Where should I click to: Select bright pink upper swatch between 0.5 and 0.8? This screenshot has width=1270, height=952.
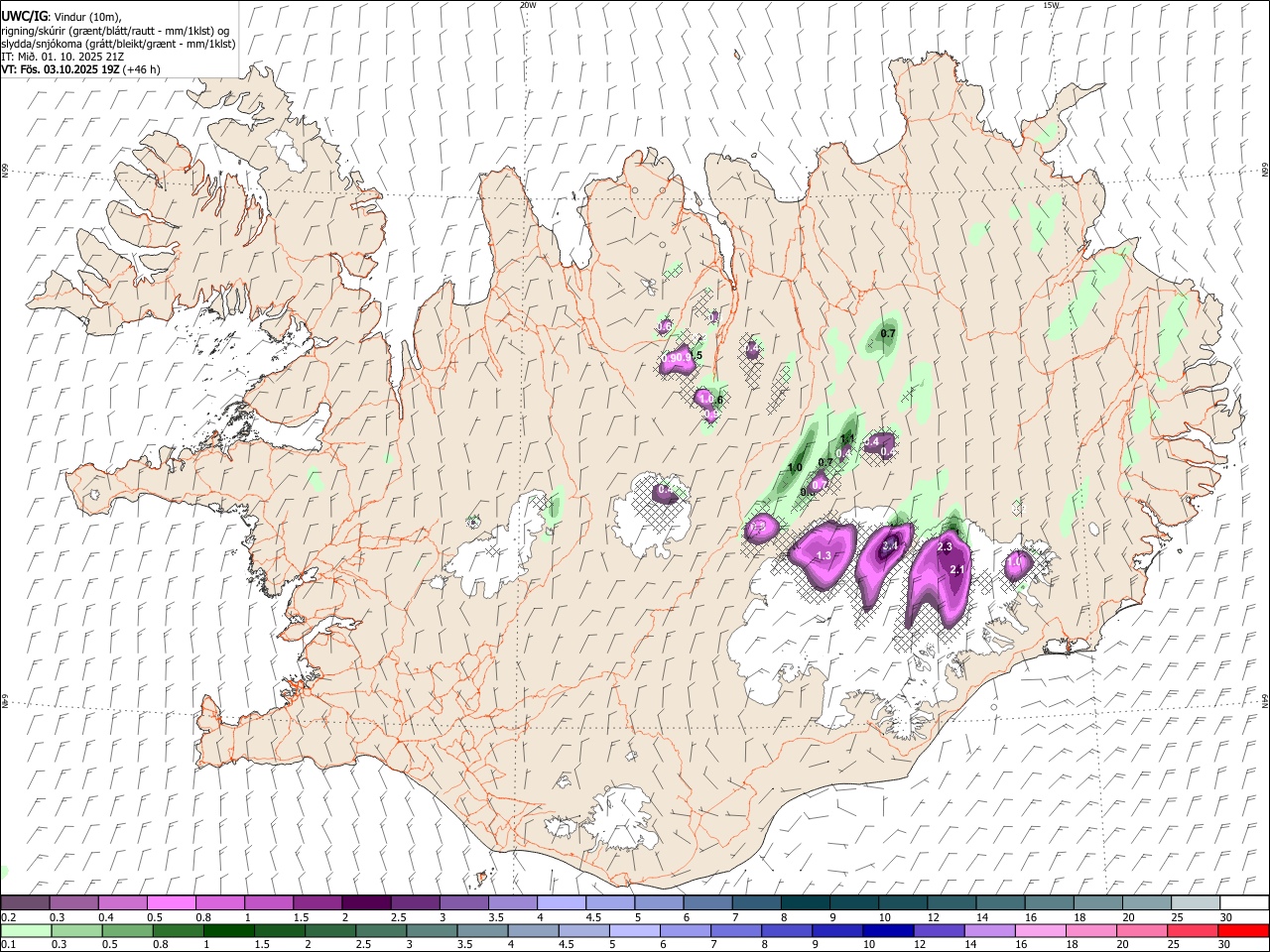(171, 902)
